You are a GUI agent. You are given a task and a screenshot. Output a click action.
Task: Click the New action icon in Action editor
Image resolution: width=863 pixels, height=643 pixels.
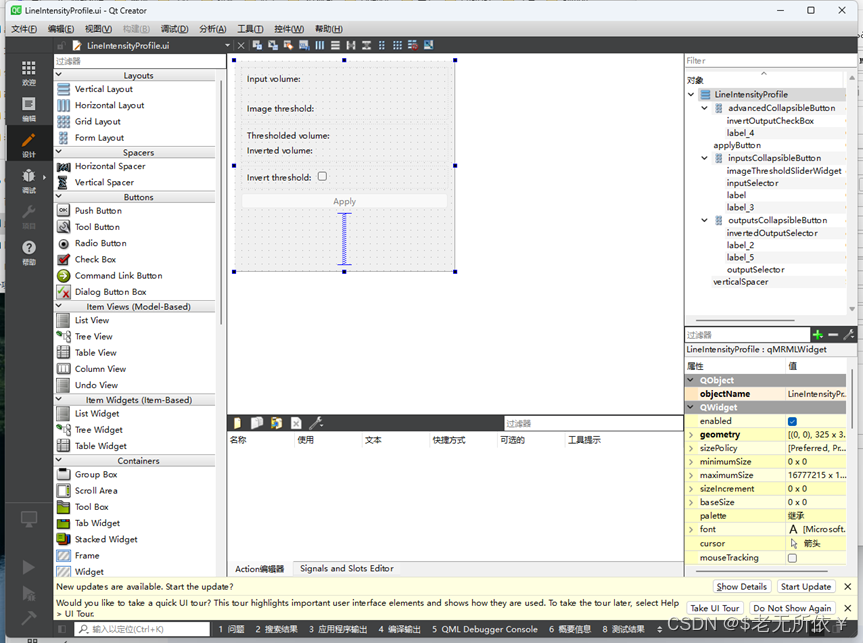(x=237, y=423)
